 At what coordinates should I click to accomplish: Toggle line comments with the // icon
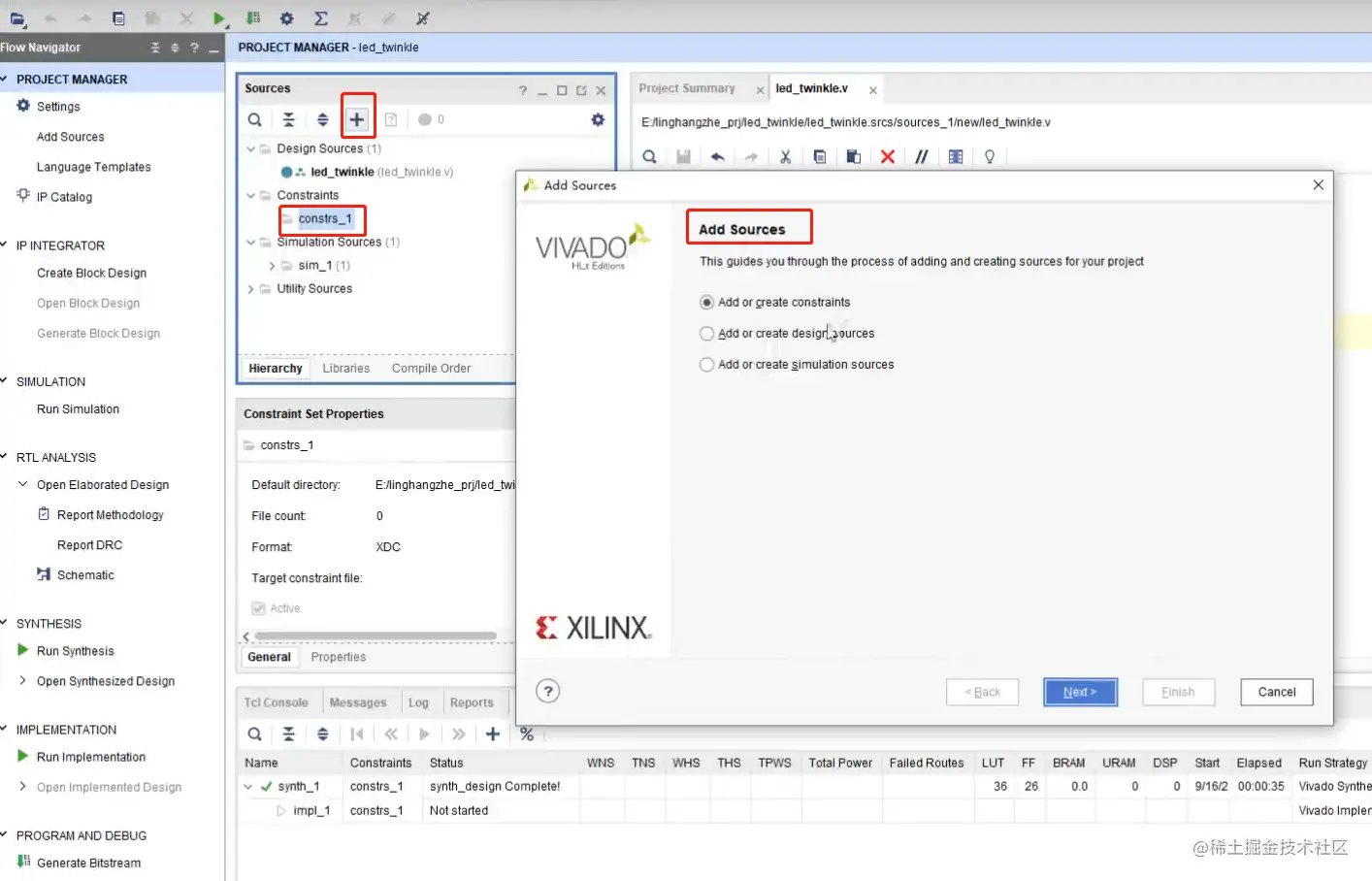coord(922,156)
